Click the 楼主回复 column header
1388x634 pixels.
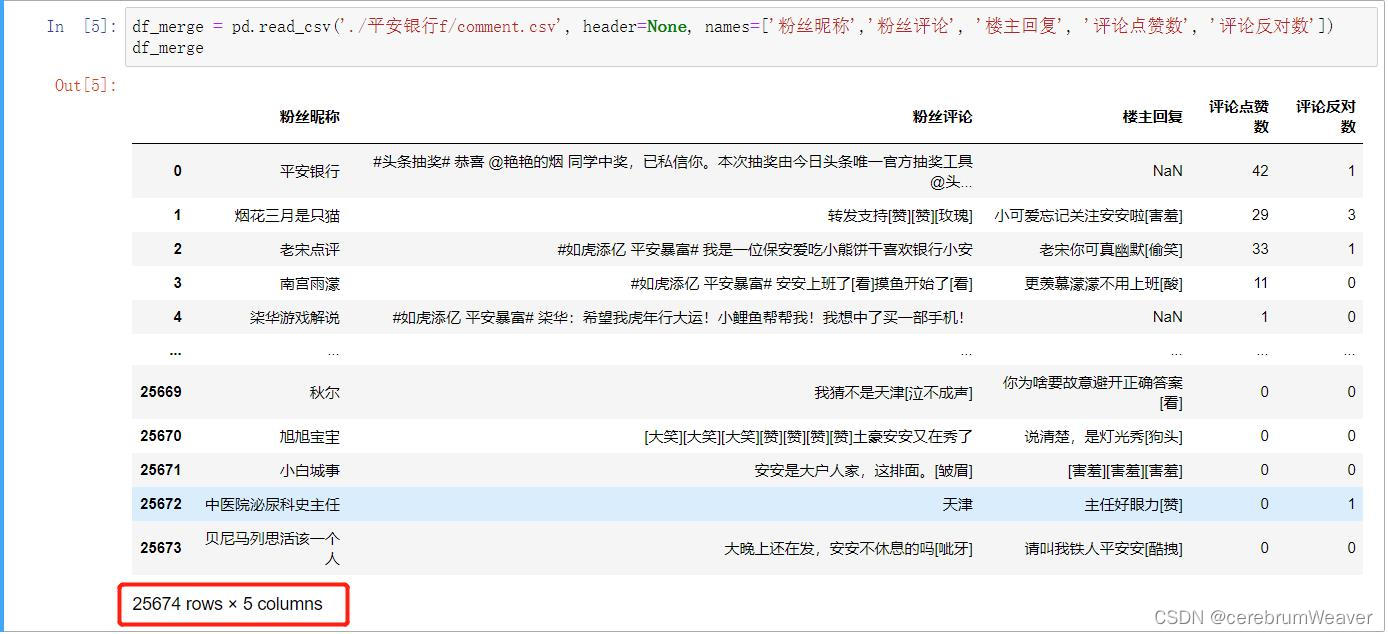tap(1152, 117)
